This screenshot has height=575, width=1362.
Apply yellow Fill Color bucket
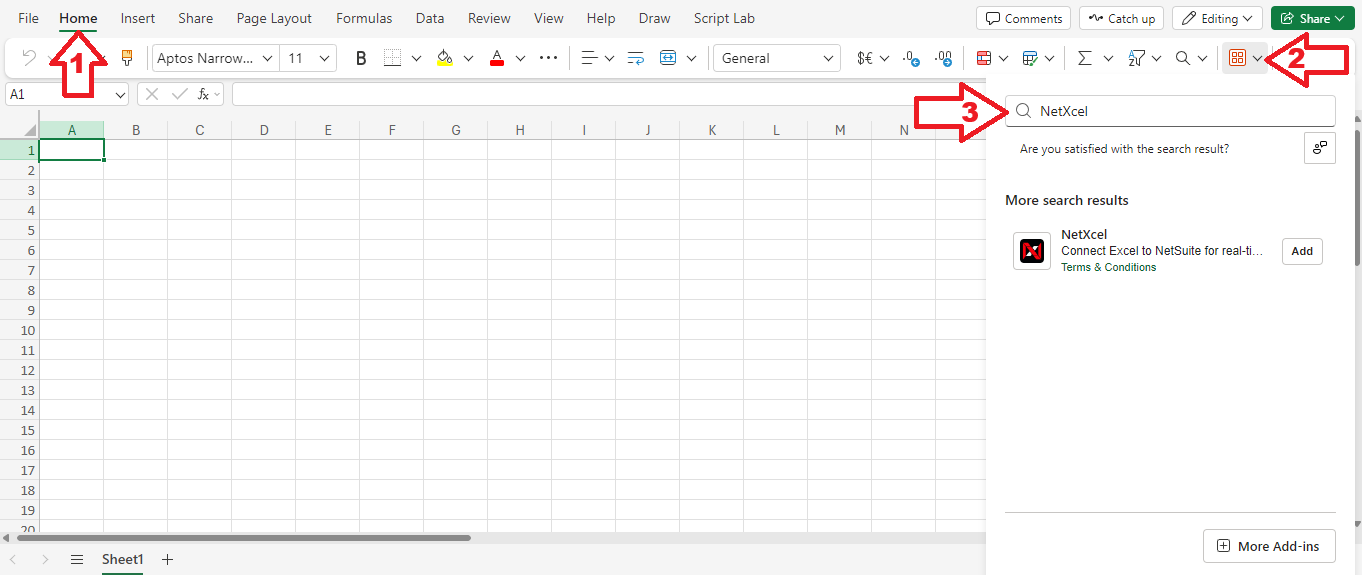tap(445, 58)
